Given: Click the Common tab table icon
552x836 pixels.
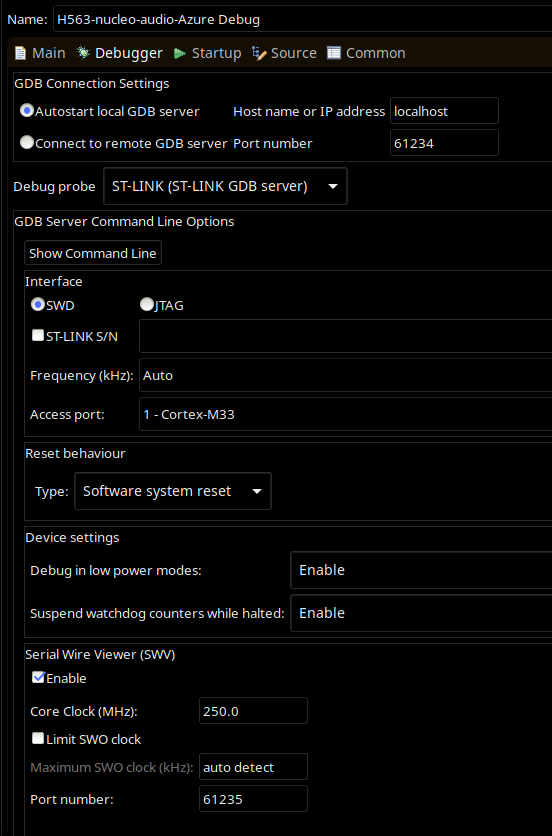Looking at the screenshot, I should 334,53.
